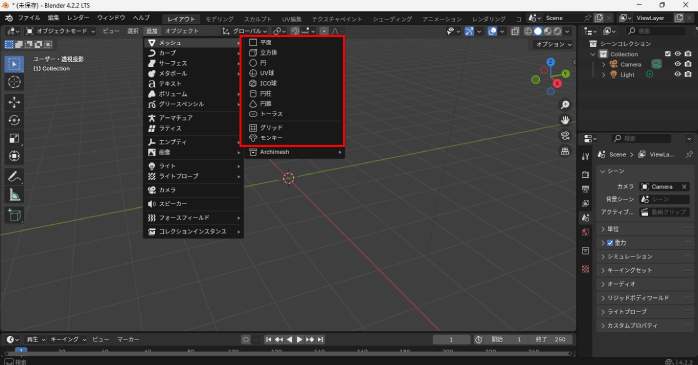
Task: Pin the Scene properties panel
Action: pyautogui.click(x=689, y=154)
